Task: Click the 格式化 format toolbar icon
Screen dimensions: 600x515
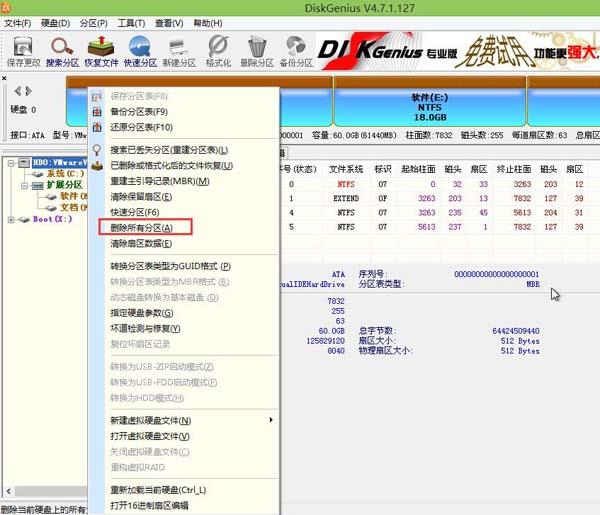Action: [x=218, y=51]
